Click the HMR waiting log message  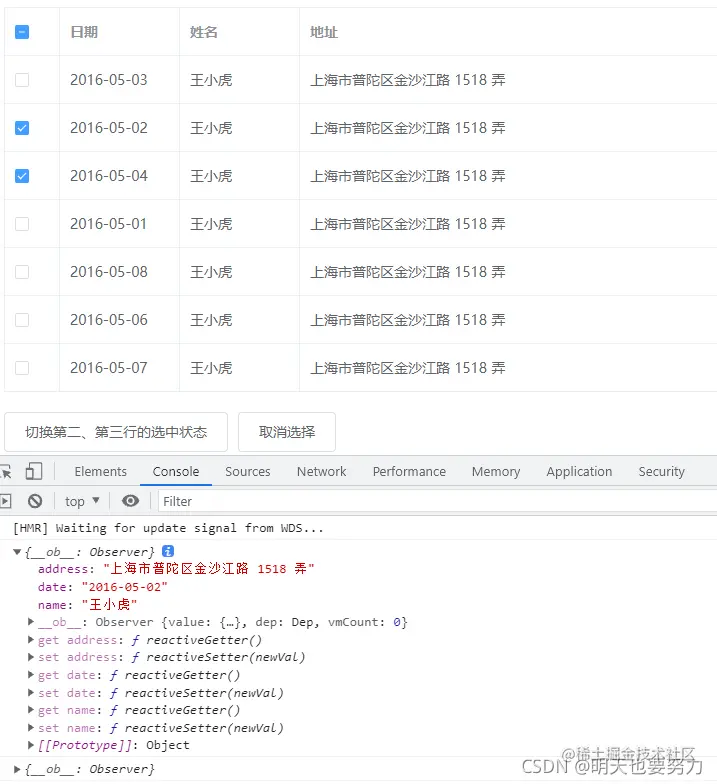pos(168,528)
